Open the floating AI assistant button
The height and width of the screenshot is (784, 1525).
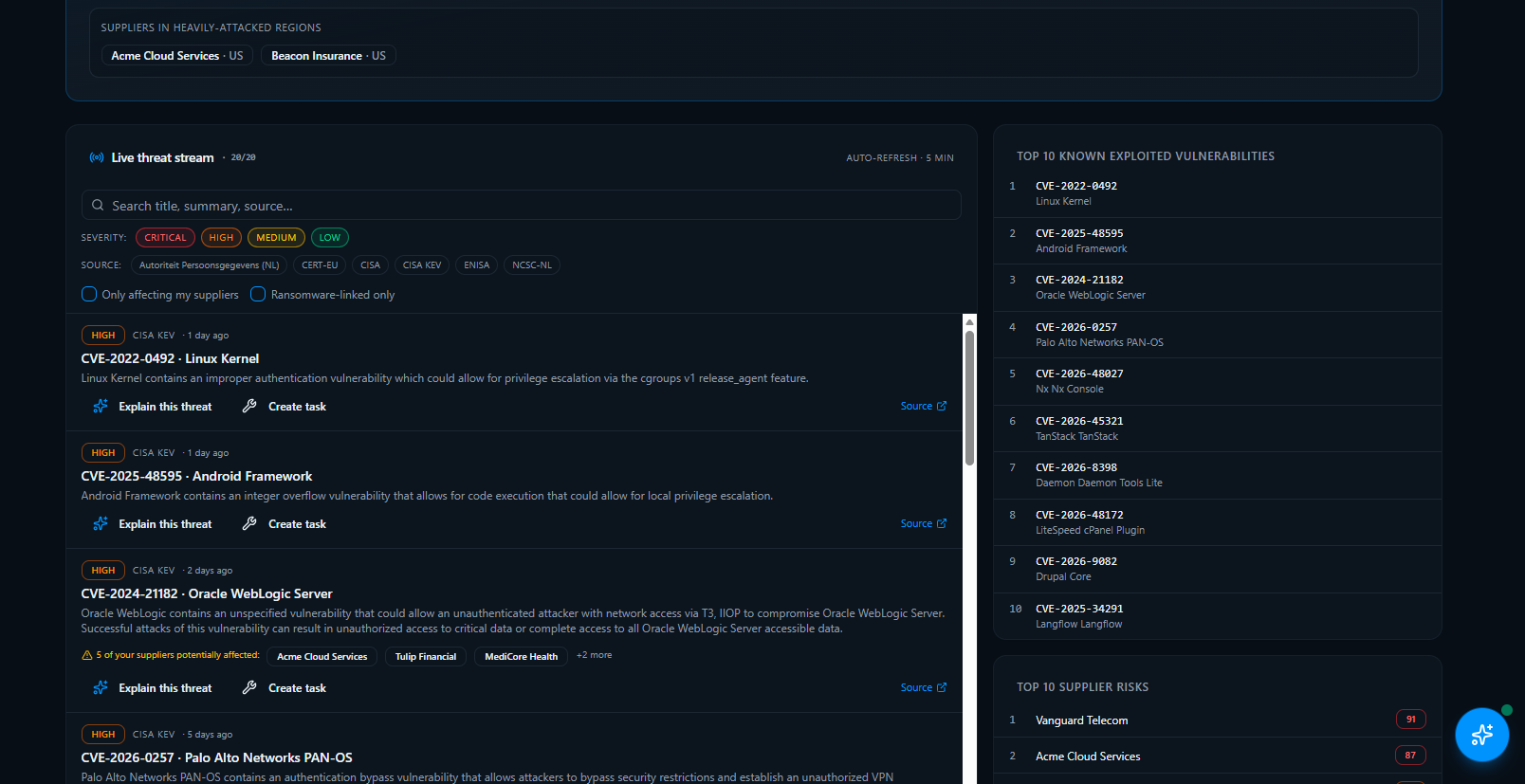pos(1482,734)
